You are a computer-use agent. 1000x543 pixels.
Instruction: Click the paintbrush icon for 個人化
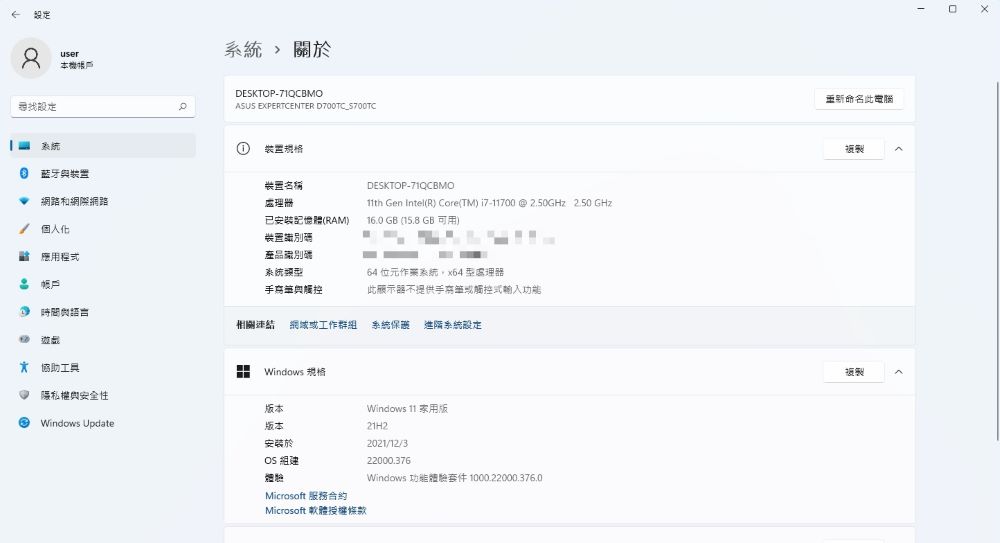pos(24,228)
